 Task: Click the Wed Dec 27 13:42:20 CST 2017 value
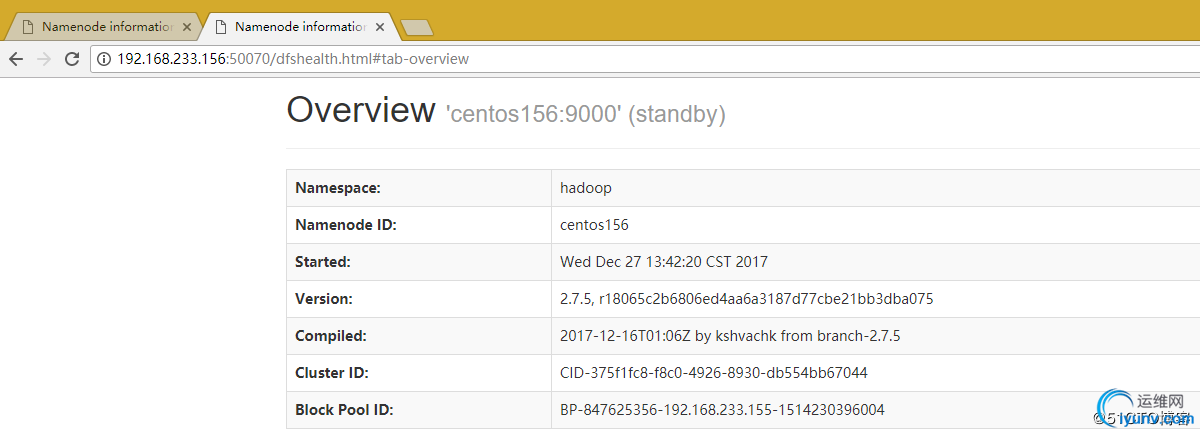click(x=664, y=262)
